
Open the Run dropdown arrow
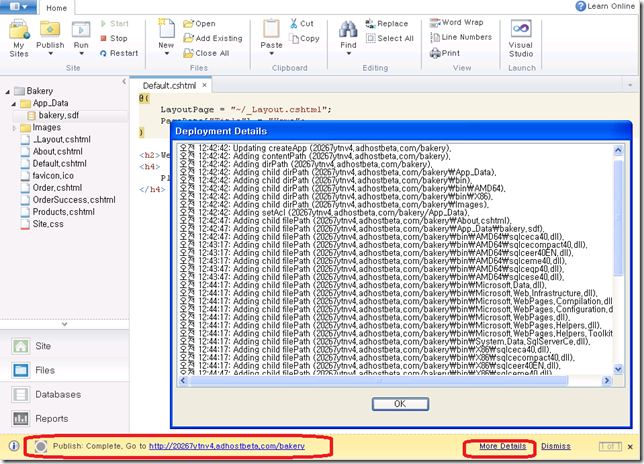tap(81, 53)
